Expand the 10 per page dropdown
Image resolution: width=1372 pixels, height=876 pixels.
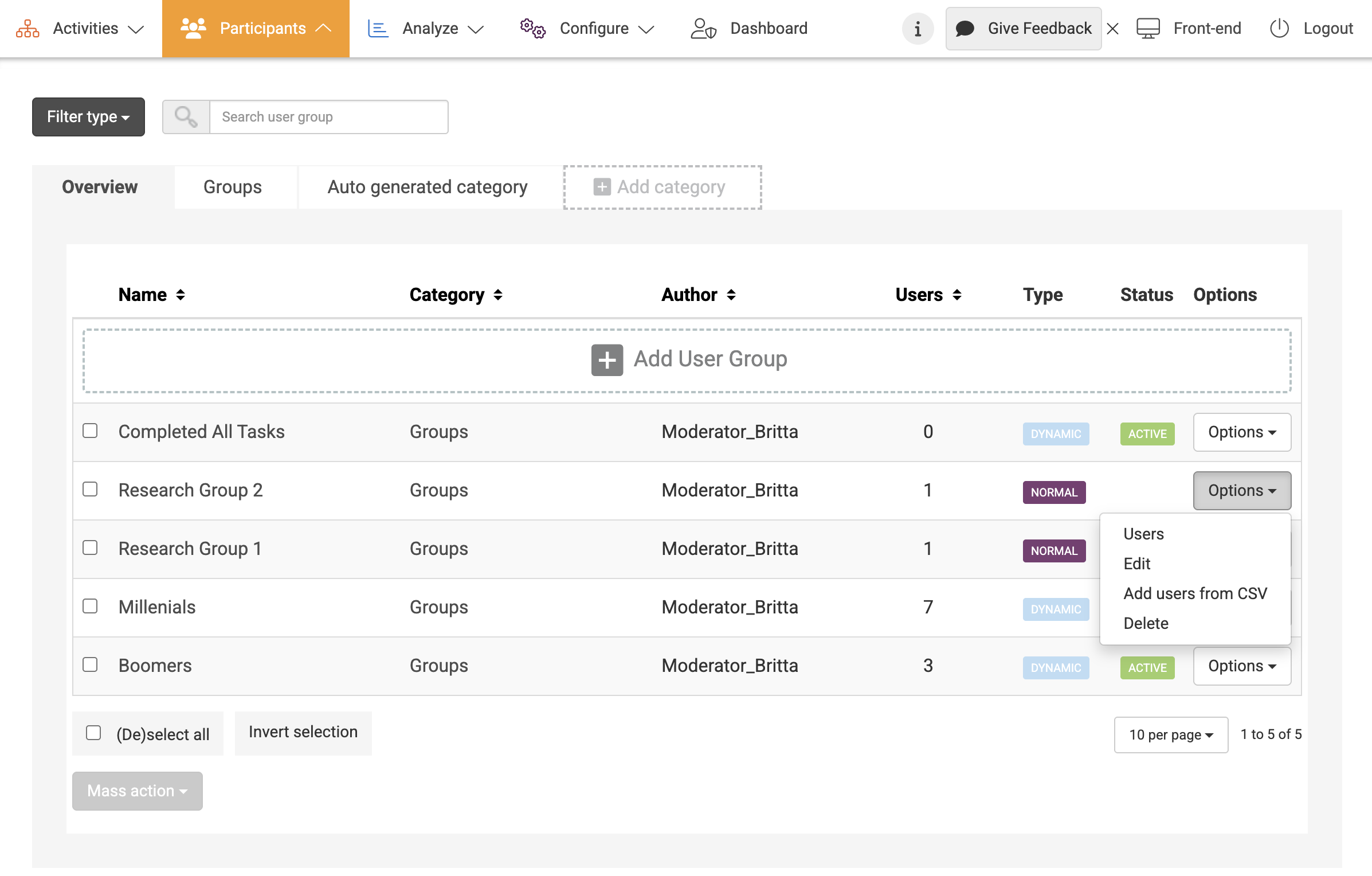click(1171, 734)
